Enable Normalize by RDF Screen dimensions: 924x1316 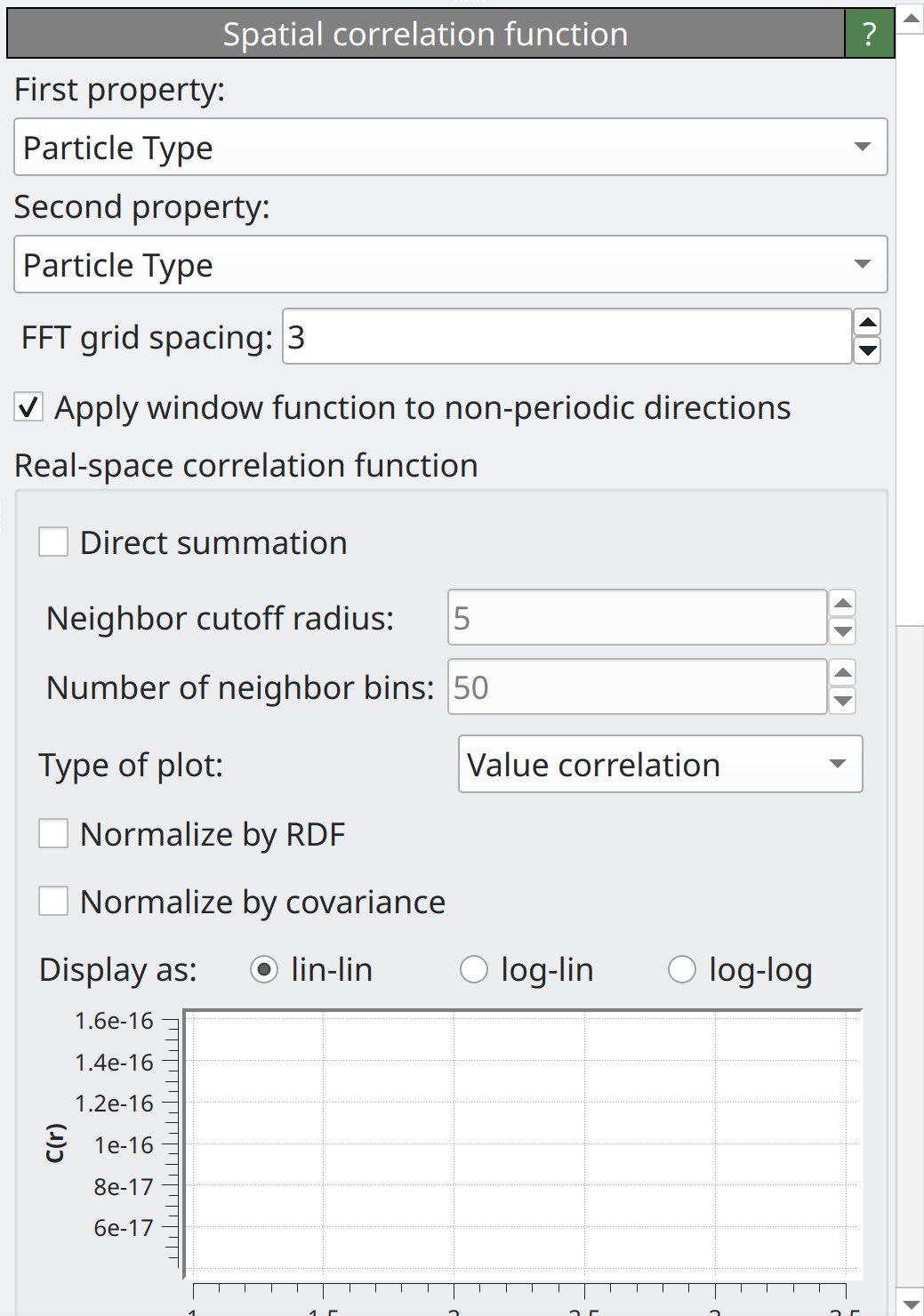[53, 834]
